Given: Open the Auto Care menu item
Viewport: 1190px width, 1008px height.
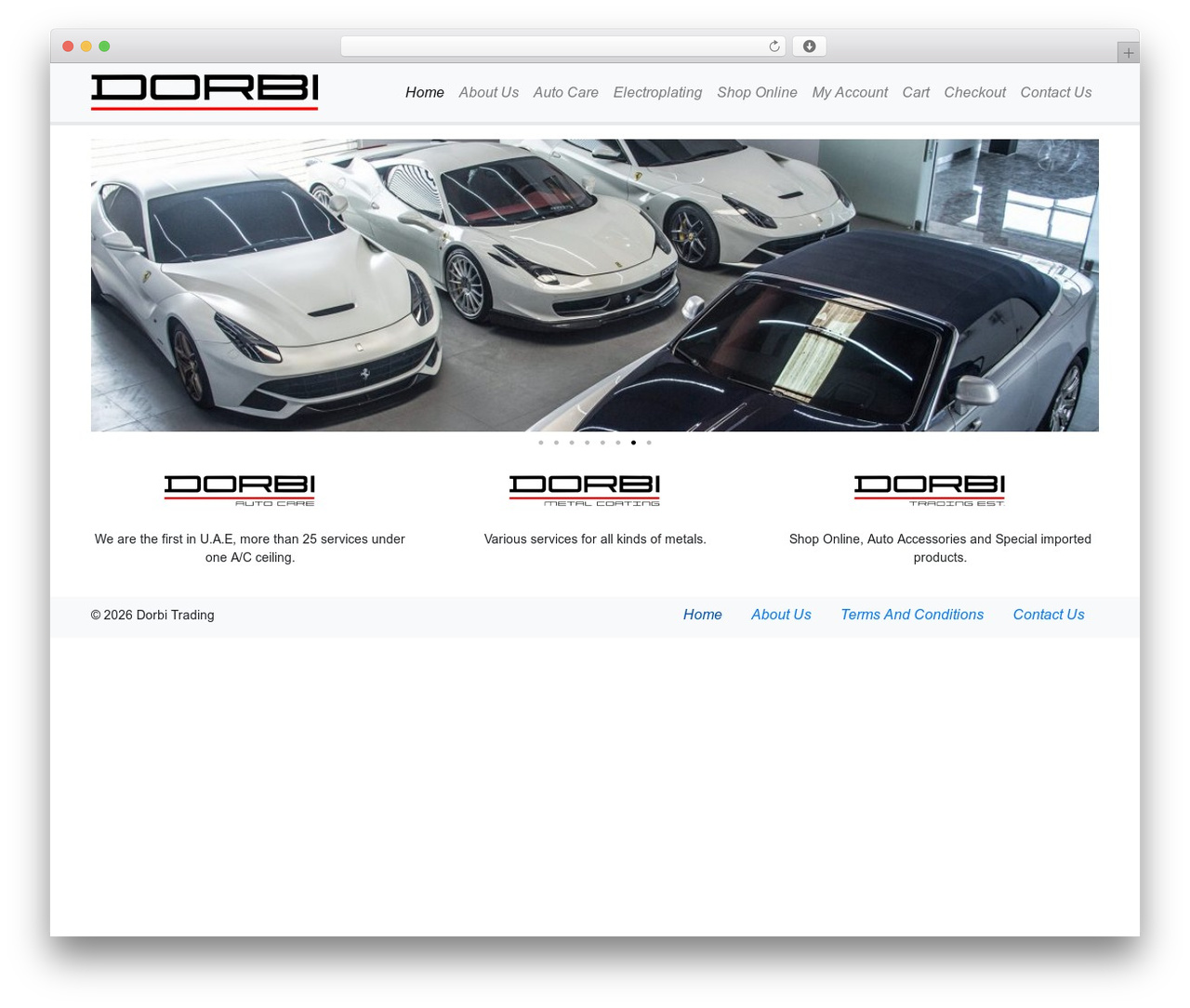Looking at the screenshot, I should [566, 92].
